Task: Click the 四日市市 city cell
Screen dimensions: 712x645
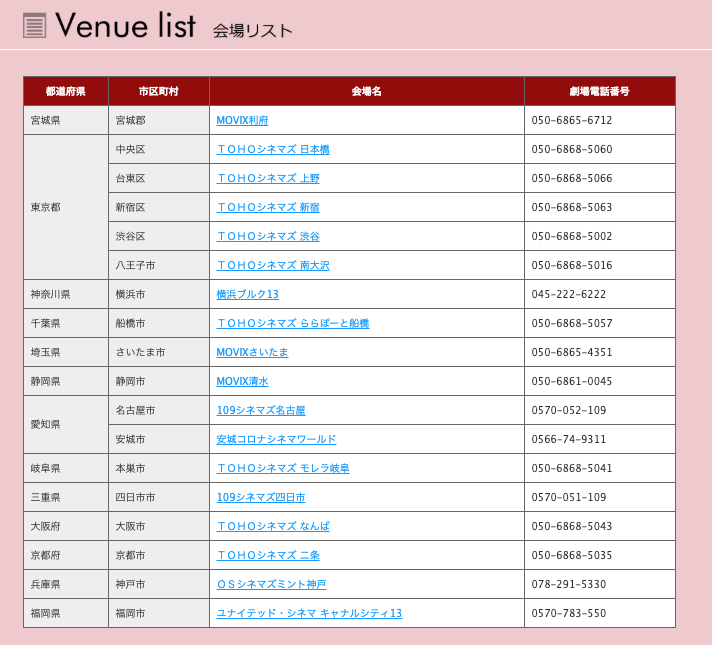Action: [x=159, y=497]
